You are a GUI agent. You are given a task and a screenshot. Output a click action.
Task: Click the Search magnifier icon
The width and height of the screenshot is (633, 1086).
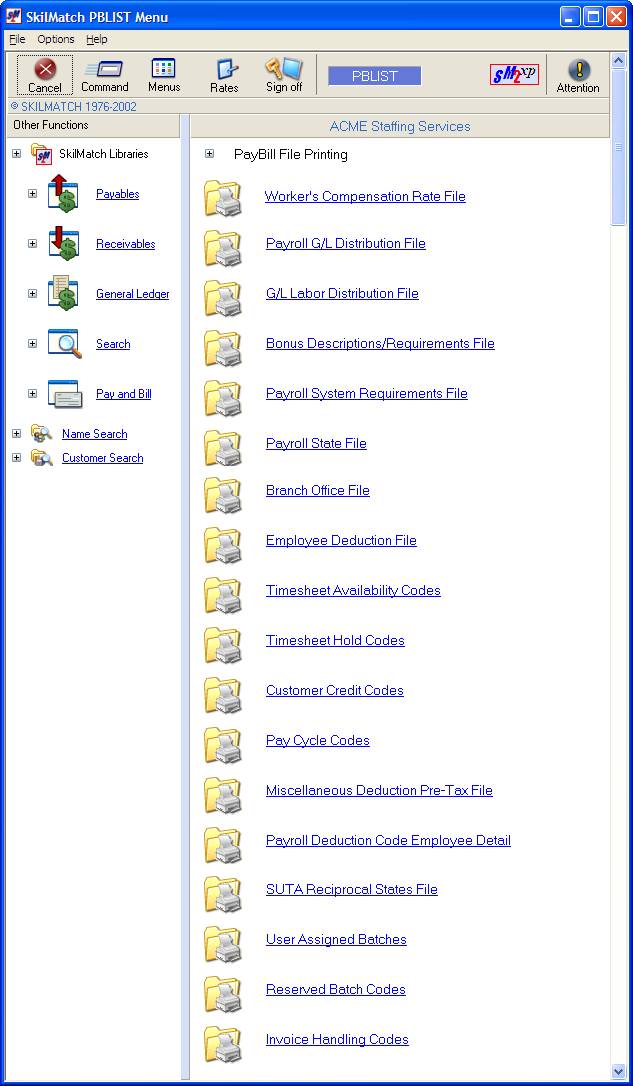(64, 344)
